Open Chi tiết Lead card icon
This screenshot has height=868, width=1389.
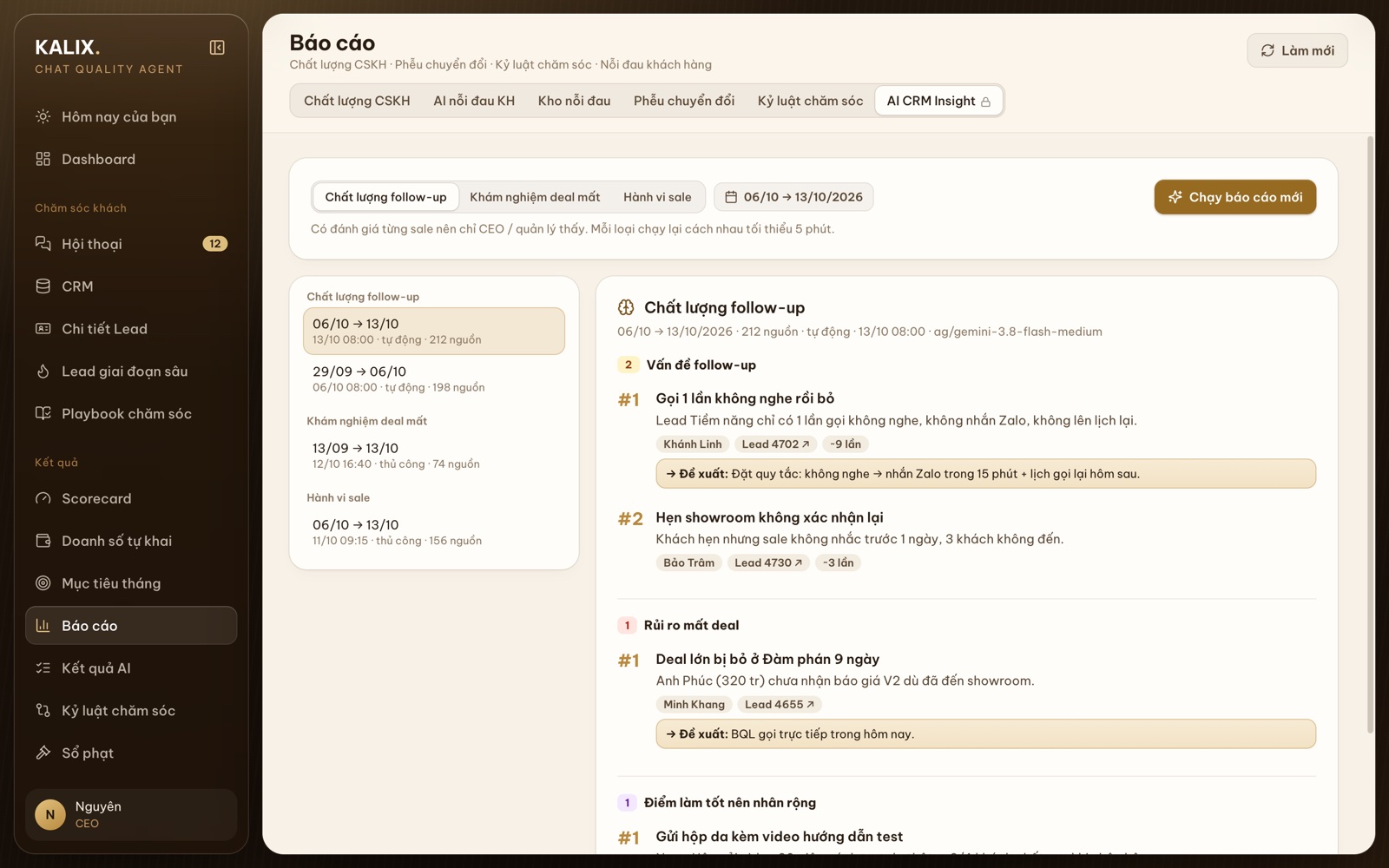43,329
